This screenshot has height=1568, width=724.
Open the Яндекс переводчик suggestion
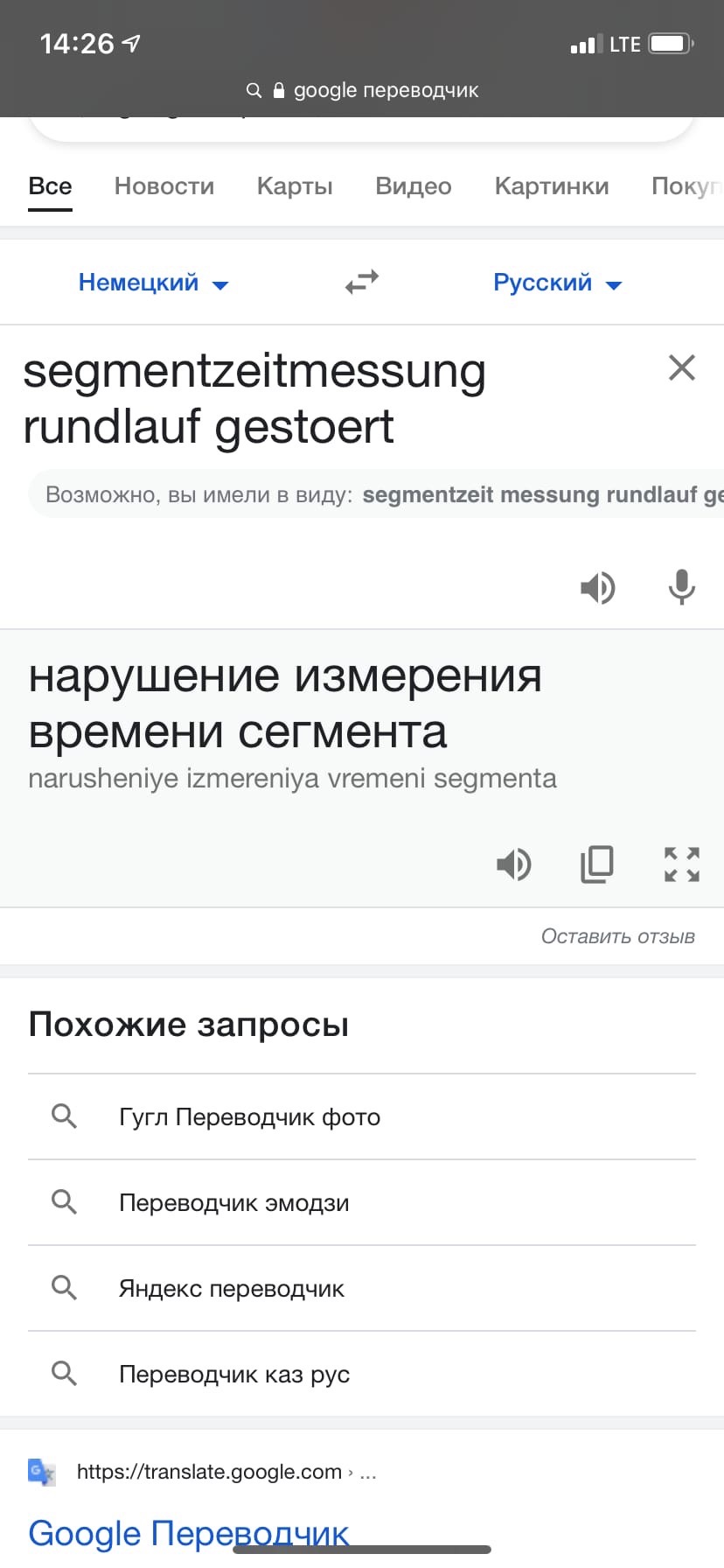pos(232,1289)
